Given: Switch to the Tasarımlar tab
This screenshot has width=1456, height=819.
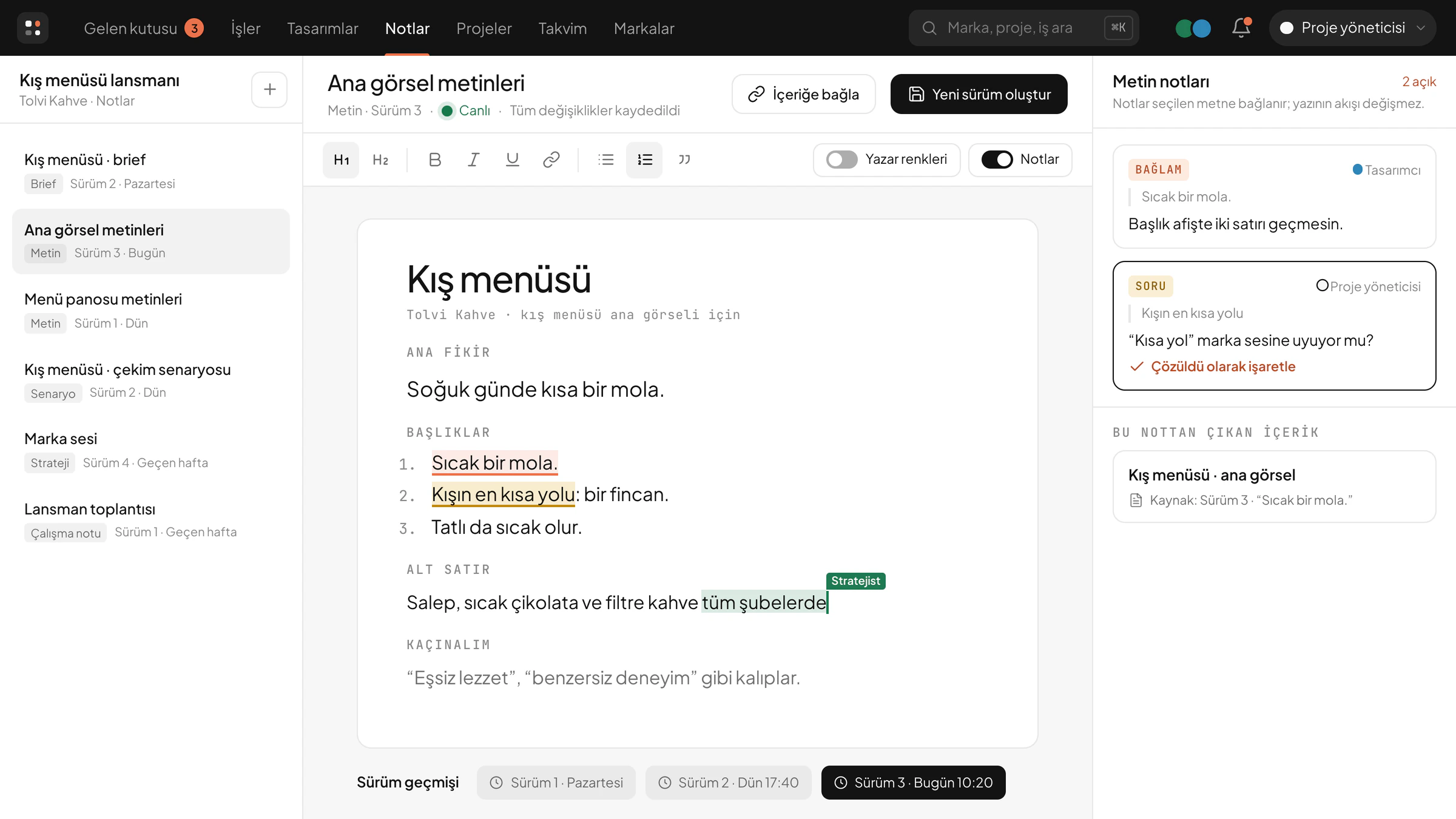Looking at the screenshot, I should [322, 29].
